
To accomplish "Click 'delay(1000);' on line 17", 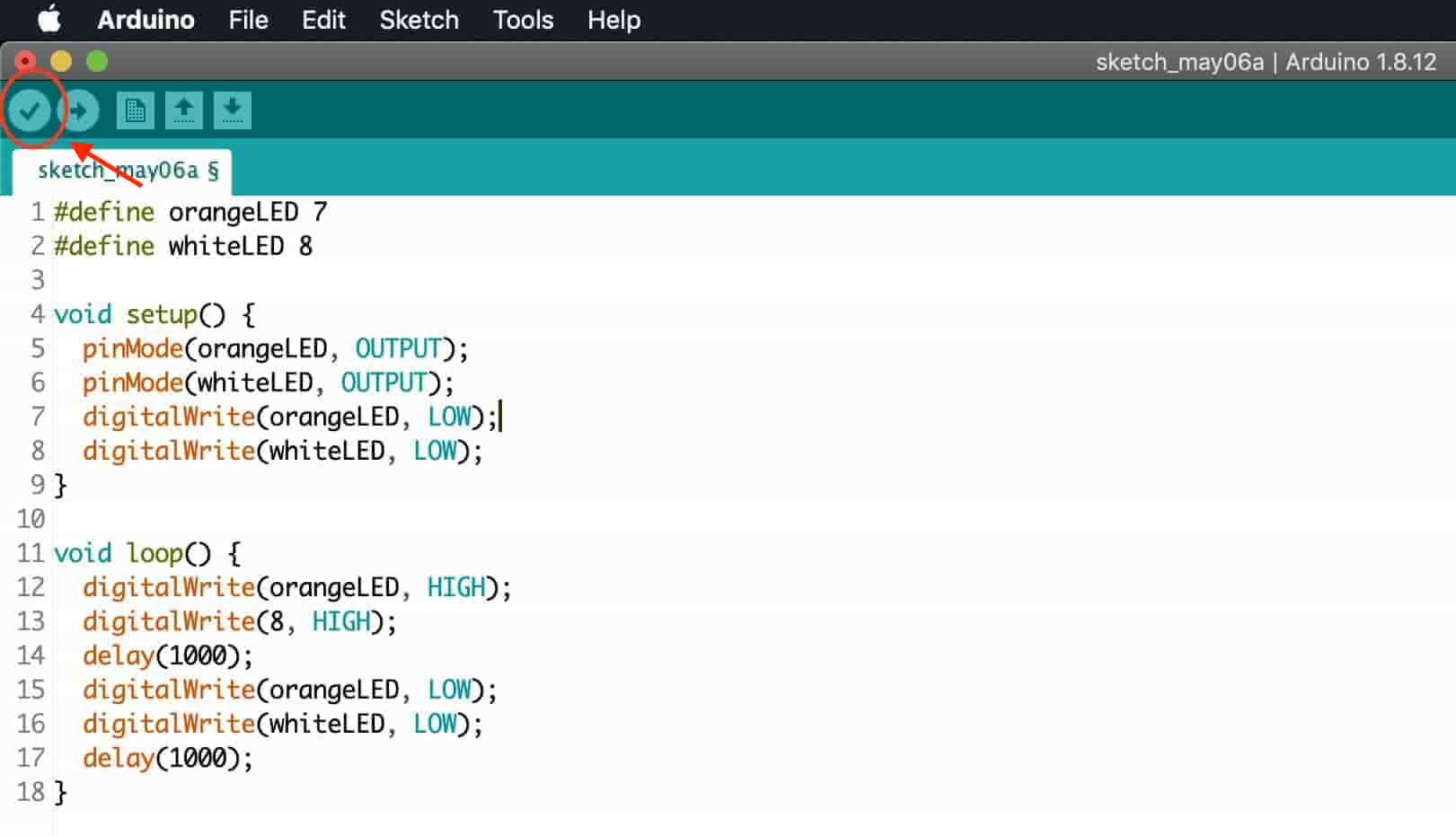I will pos(168,758).
